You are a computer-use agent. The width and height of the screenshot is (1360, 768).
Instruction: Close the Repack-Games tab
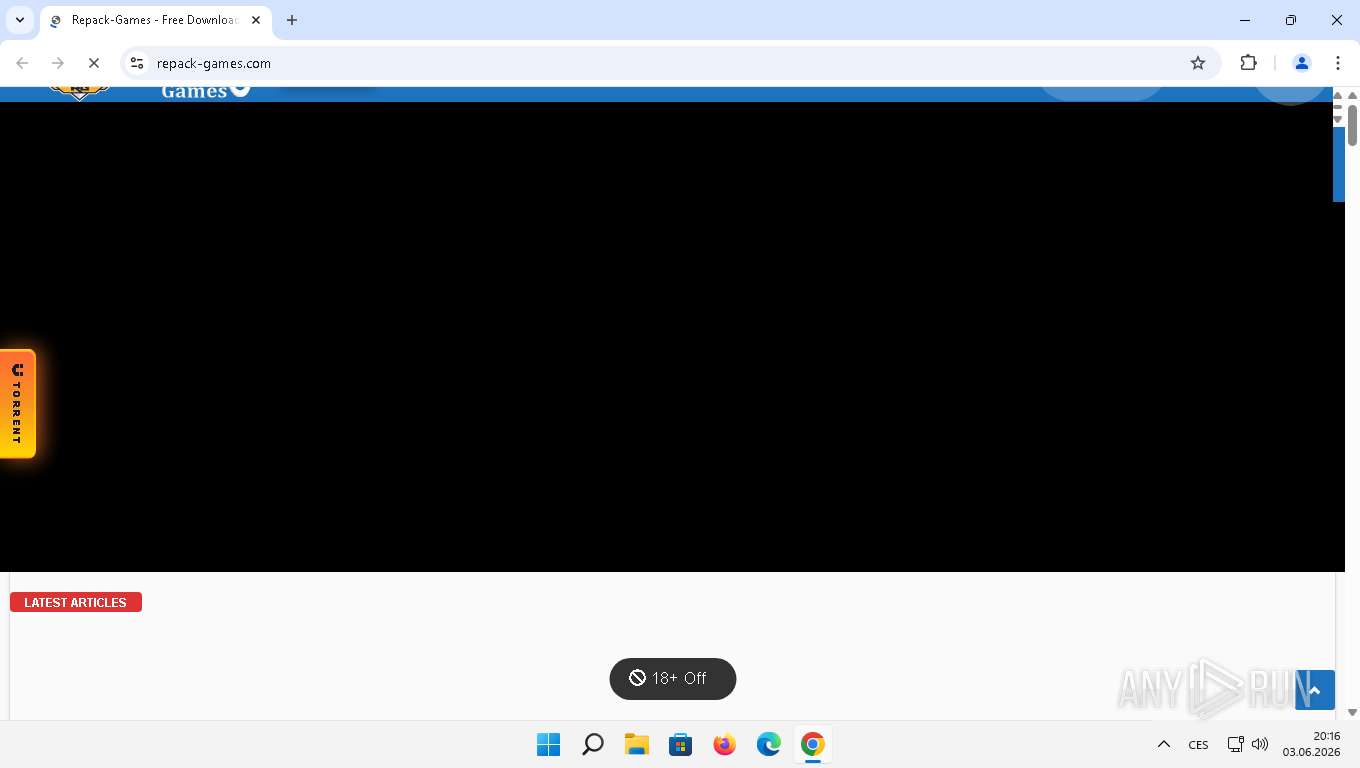(256, 20)
